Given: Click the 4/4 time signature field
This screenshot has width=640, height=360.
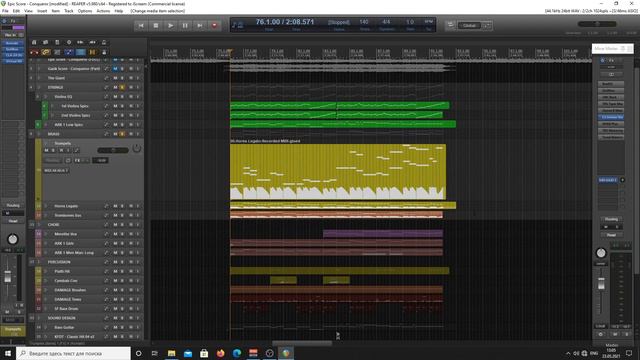Looking at the screenshot, I should coord(386,22).
